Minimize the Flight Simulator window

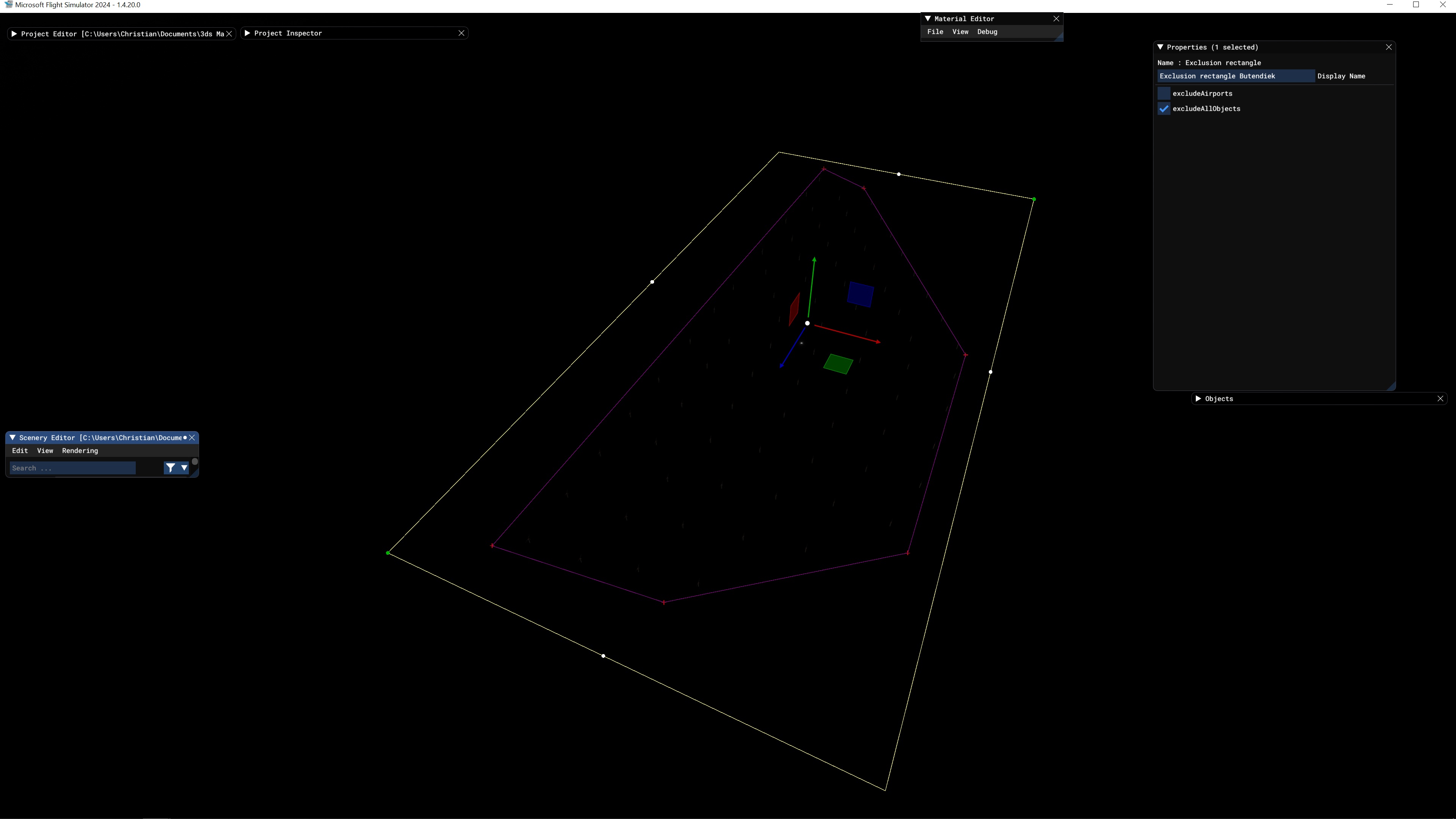point(1390,5)
